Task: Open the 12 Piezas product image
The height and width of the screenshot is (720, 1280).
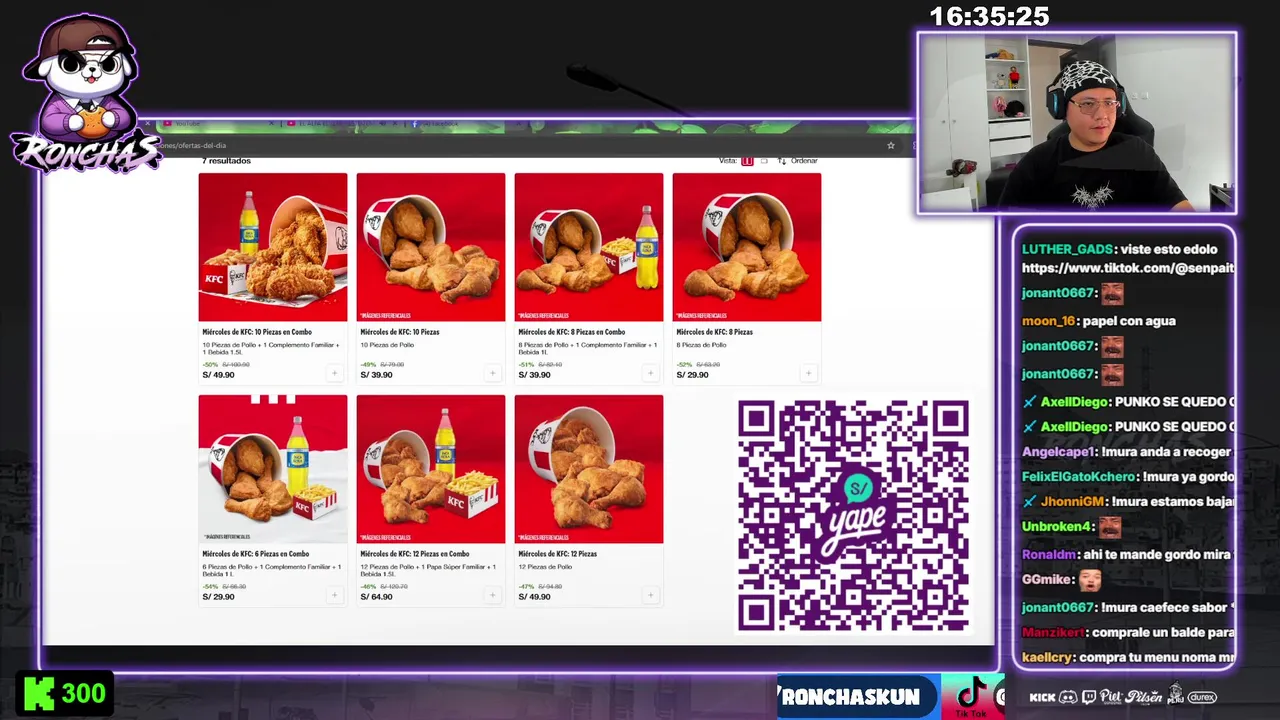Action: pyautogui.click(x=589, y=469)
